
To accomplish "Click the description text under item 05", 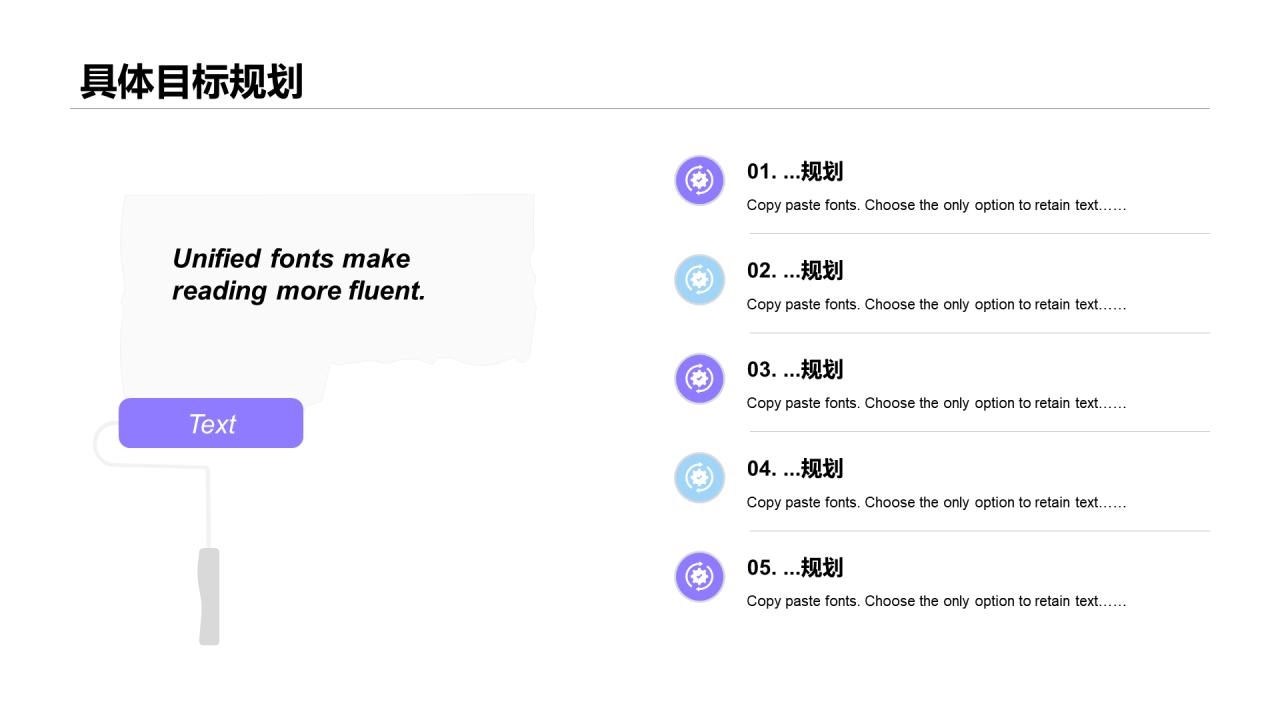I will (937, 601).
